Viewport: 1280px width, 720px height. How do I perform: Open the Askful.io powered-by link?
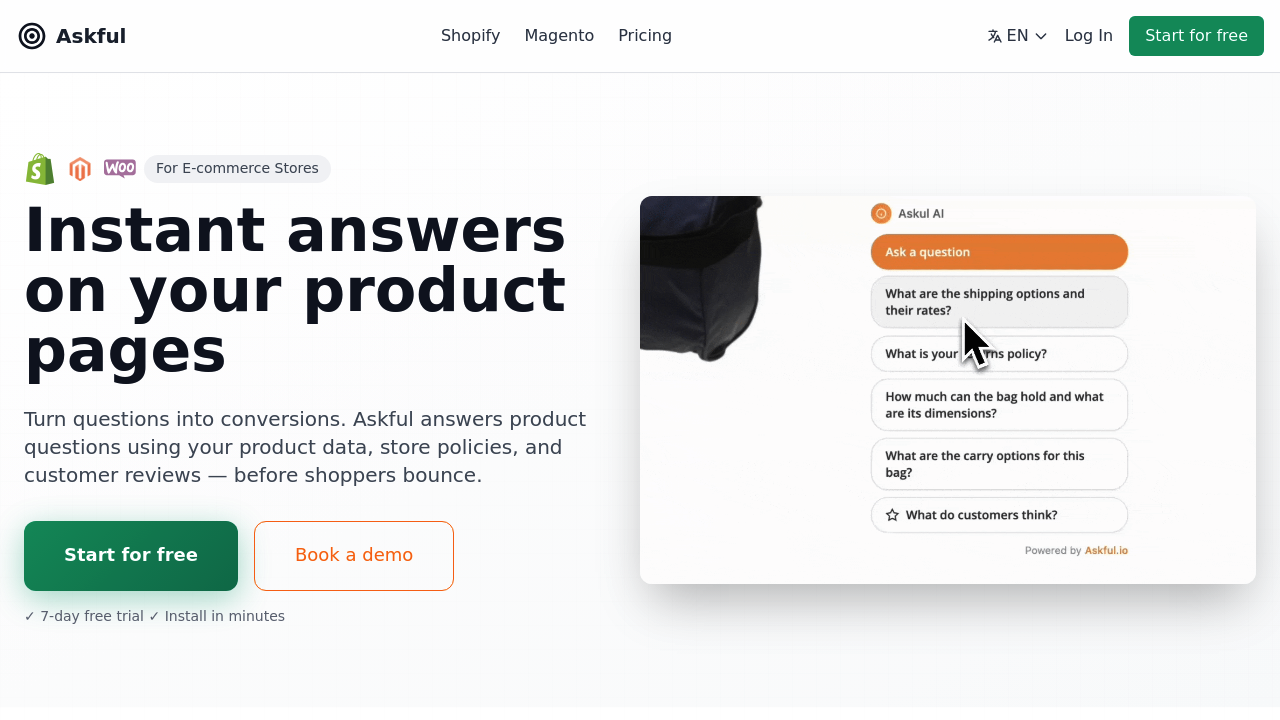pos(1106,550)
